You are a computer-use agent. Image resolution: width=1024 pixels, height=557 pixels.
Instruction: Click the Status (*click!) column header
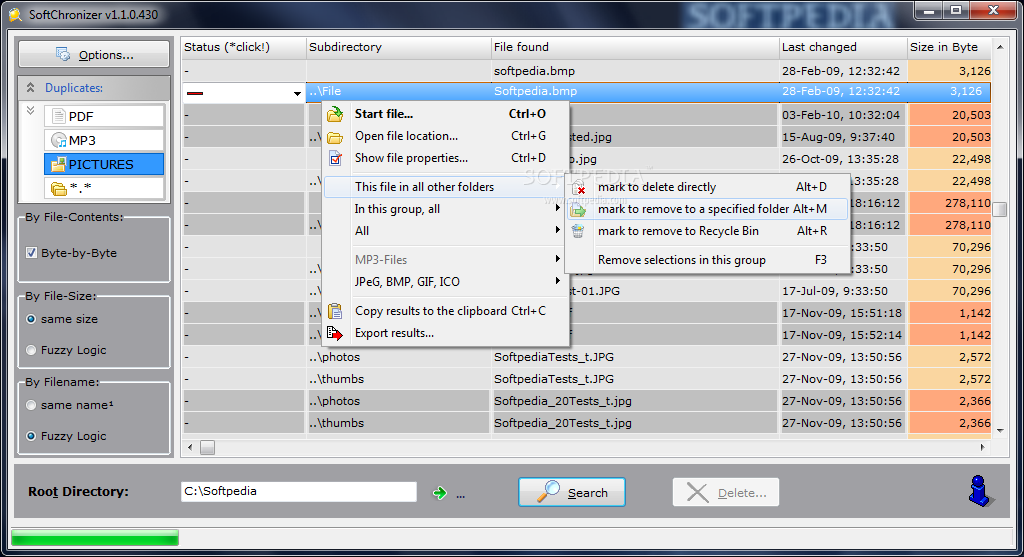coord(244,47)
